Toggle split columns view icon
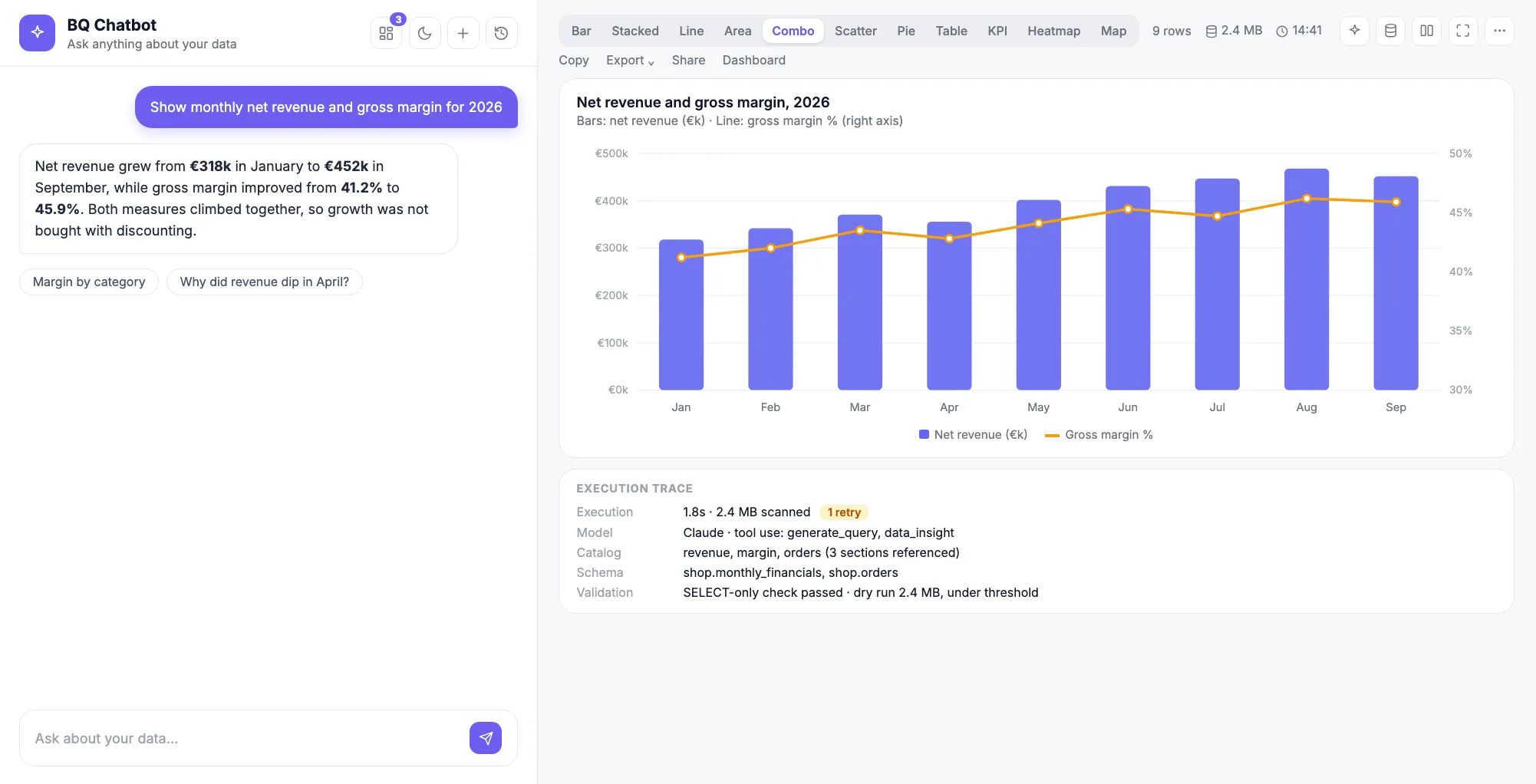 (1426, 31)
